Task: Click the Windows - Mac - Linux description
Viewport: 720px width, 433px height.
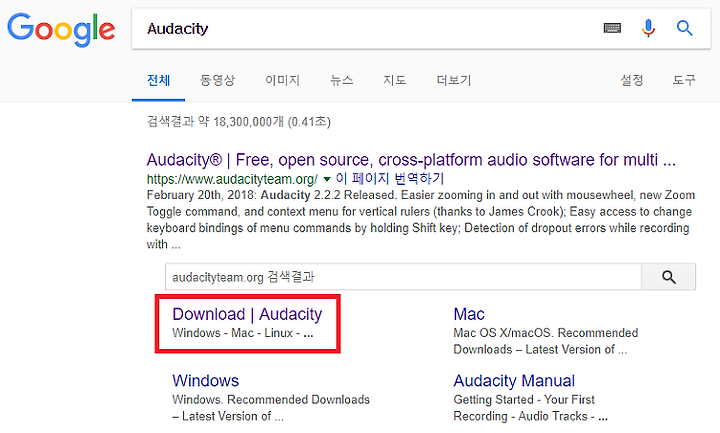Action: point(242,333)
